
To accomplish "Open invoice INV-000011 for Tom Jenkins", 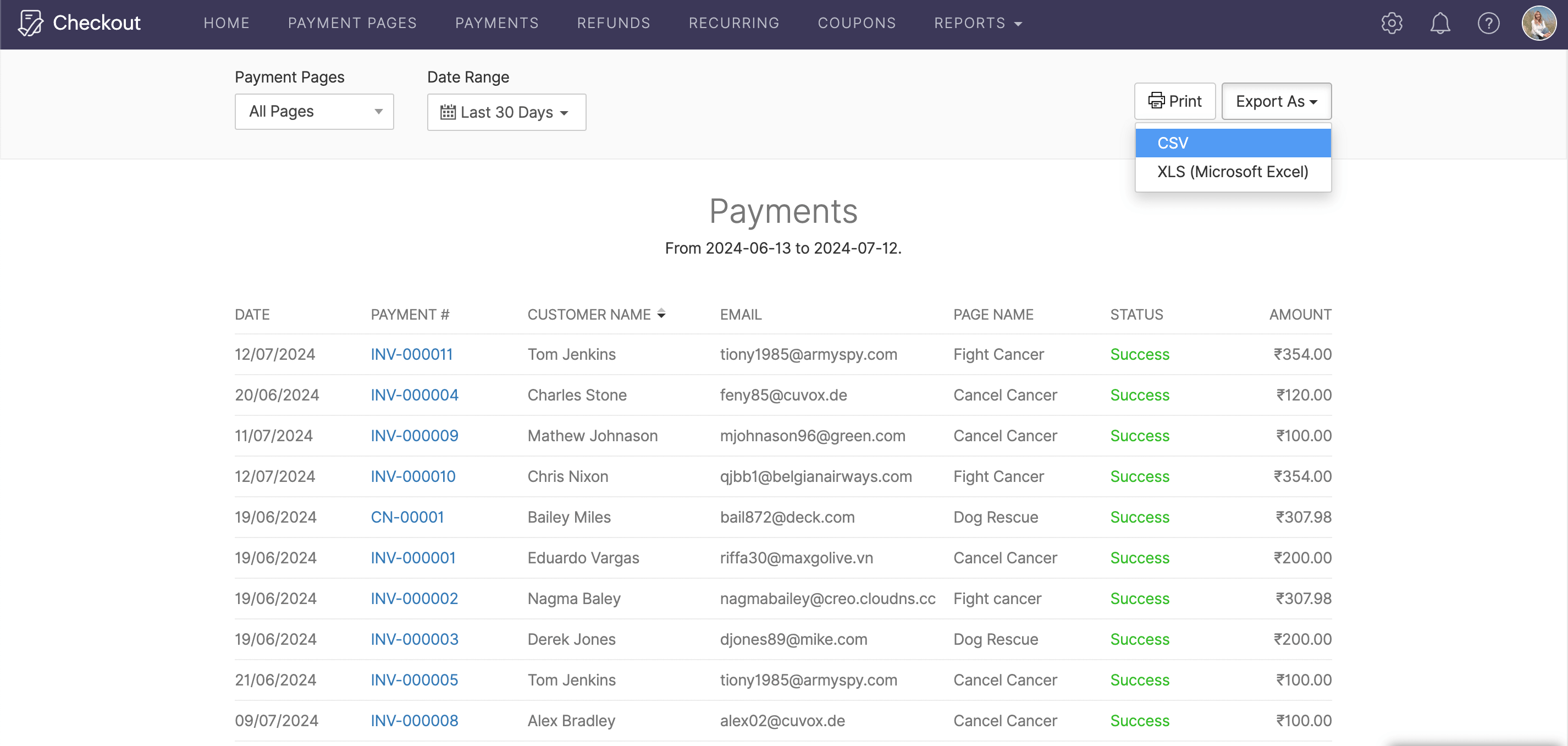I will [411, 354].
